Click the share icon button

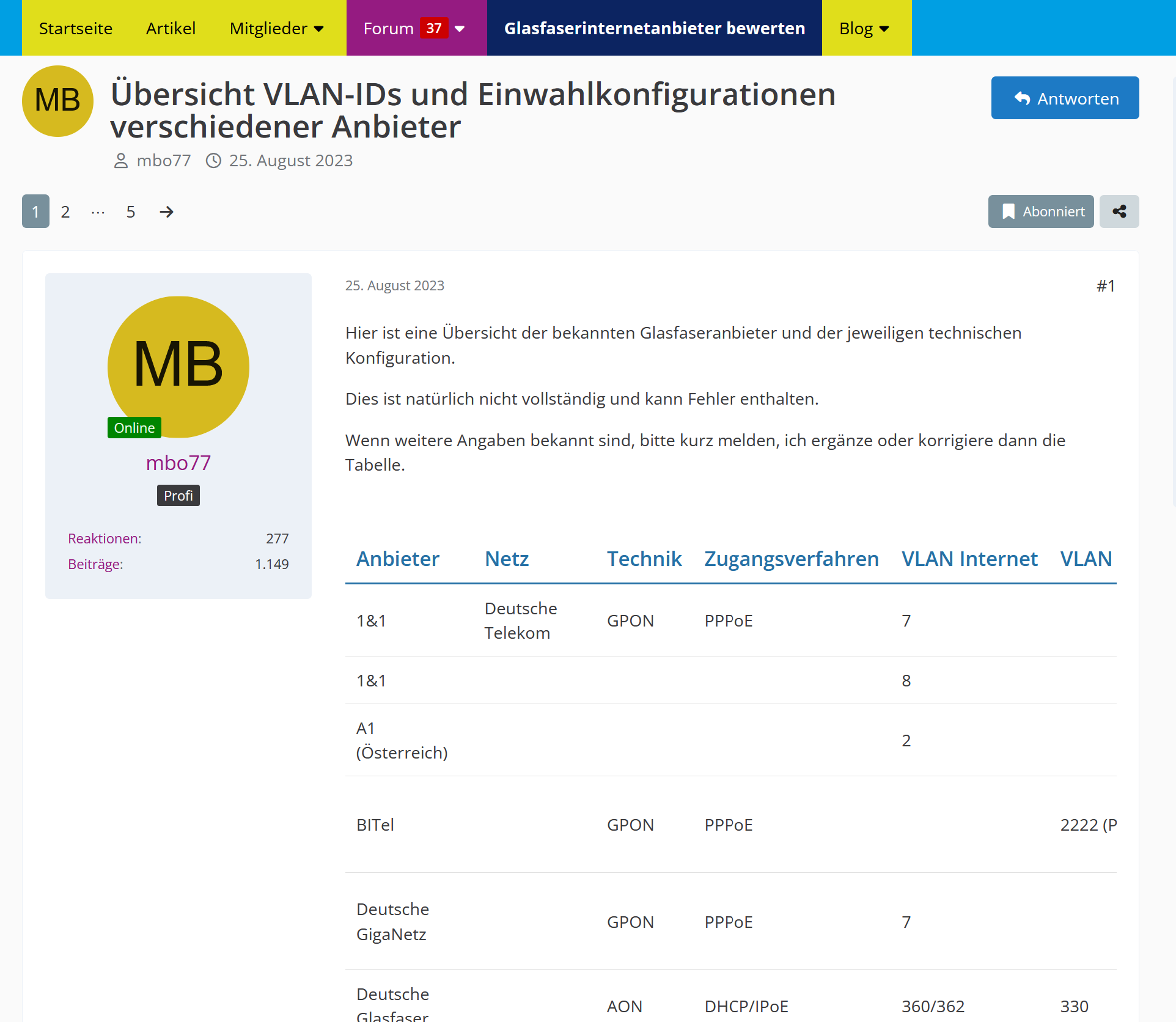coord(1119,211)
